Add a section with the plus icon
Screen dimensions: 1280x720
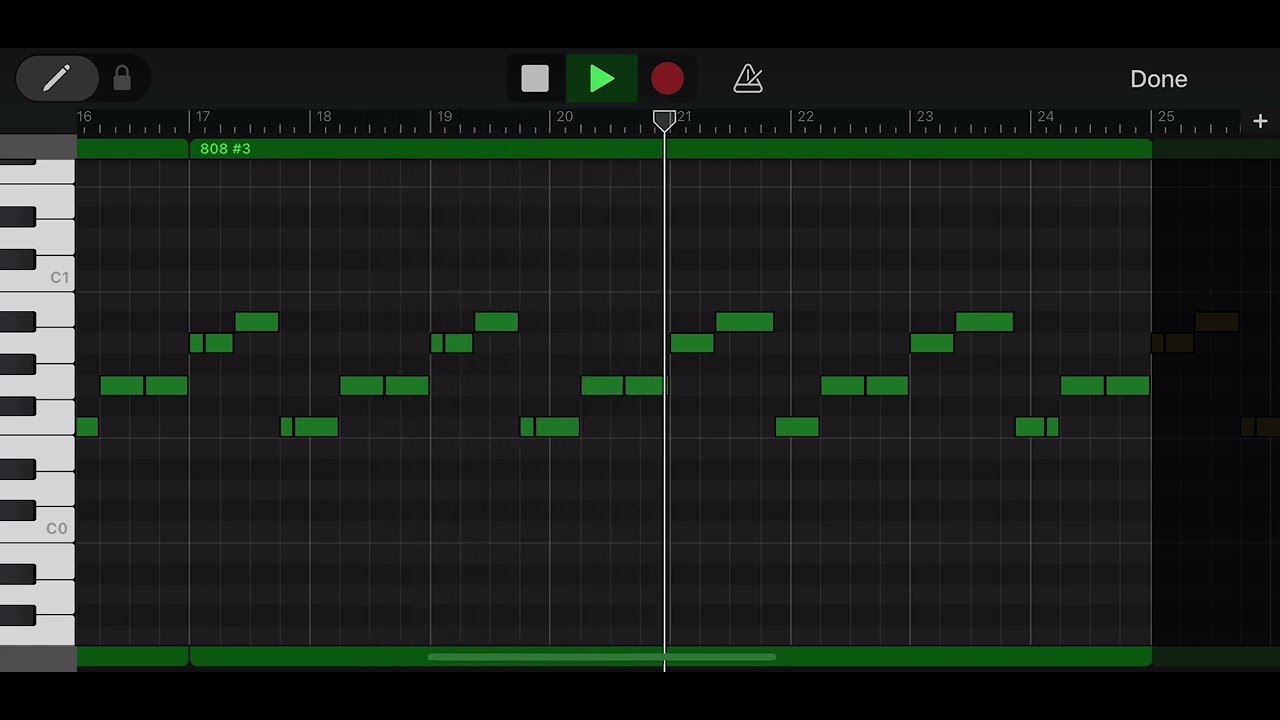[1260, 121]
